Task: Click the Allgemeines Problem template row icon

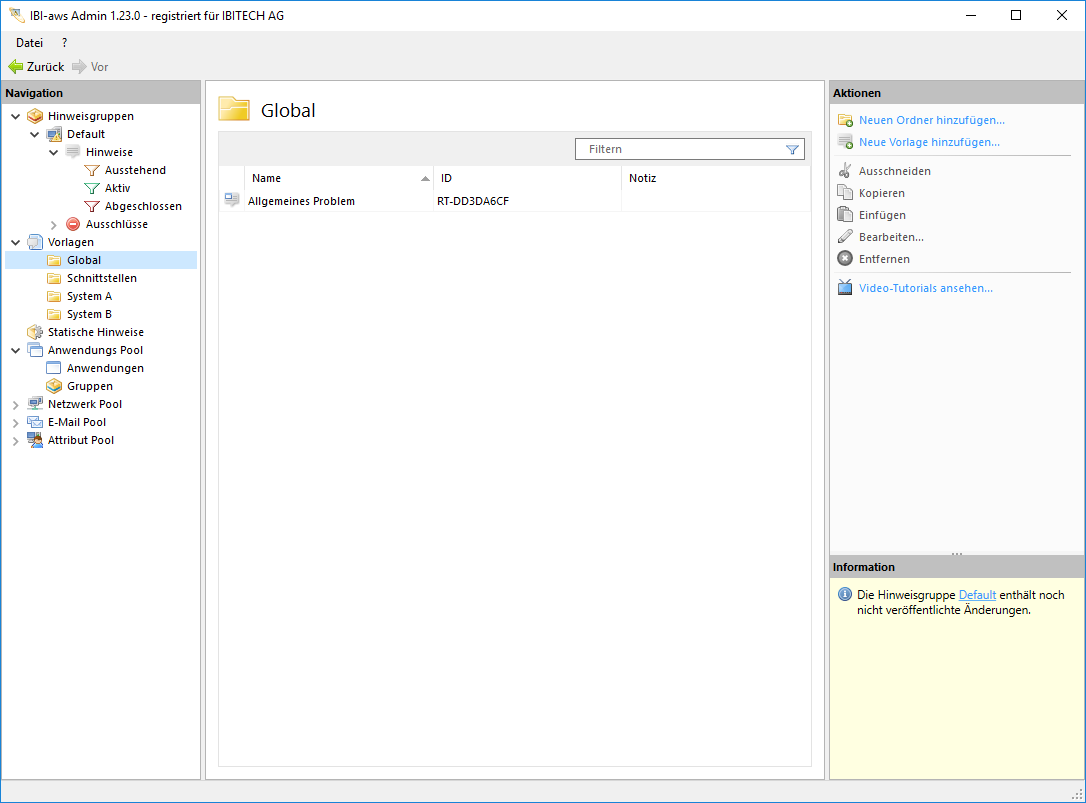Action: (232, 201)
